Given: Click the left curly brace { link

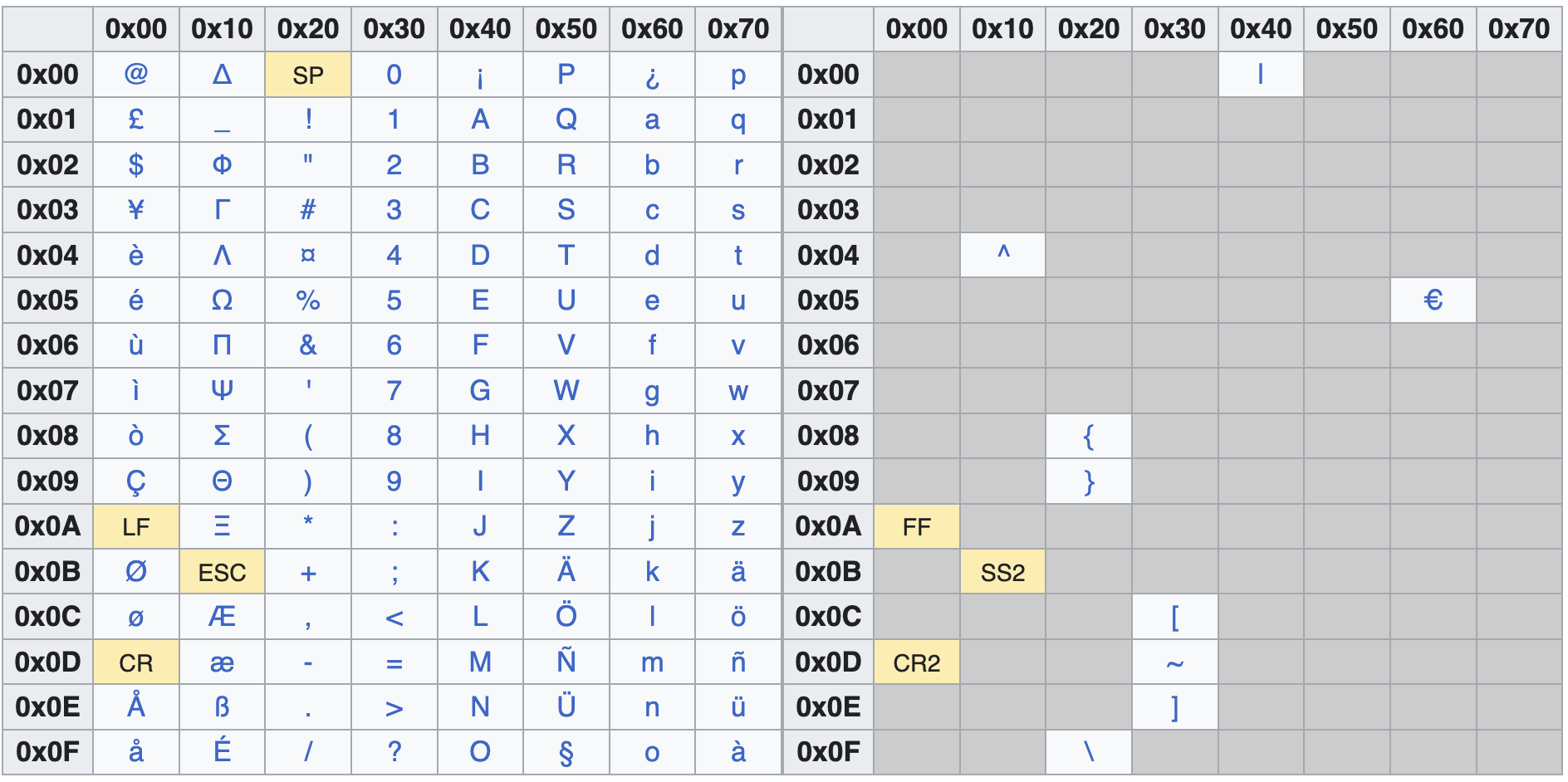Looking at the screenshot, I should click(1088, 437).
